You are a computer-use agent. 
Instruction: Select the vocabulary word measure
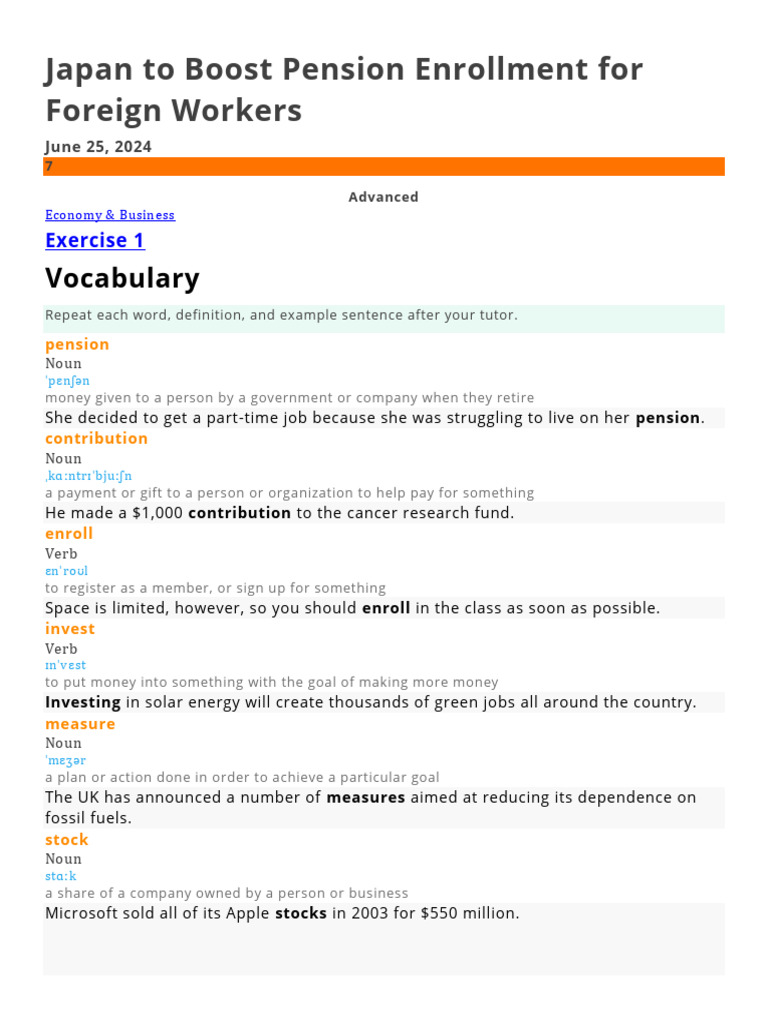coord(80,724)
